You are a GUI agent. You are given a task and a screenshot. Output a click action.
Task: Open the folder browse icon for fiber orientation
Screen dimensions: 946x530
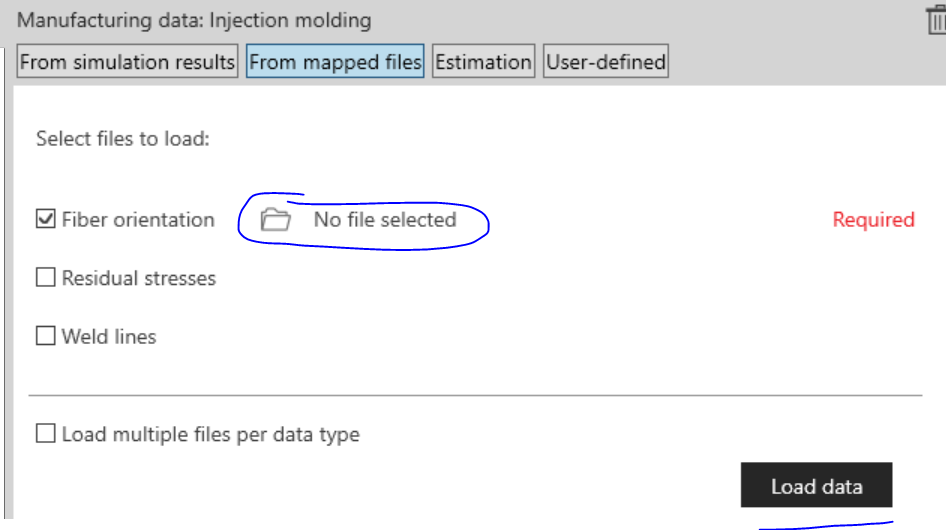click(275, 219)
